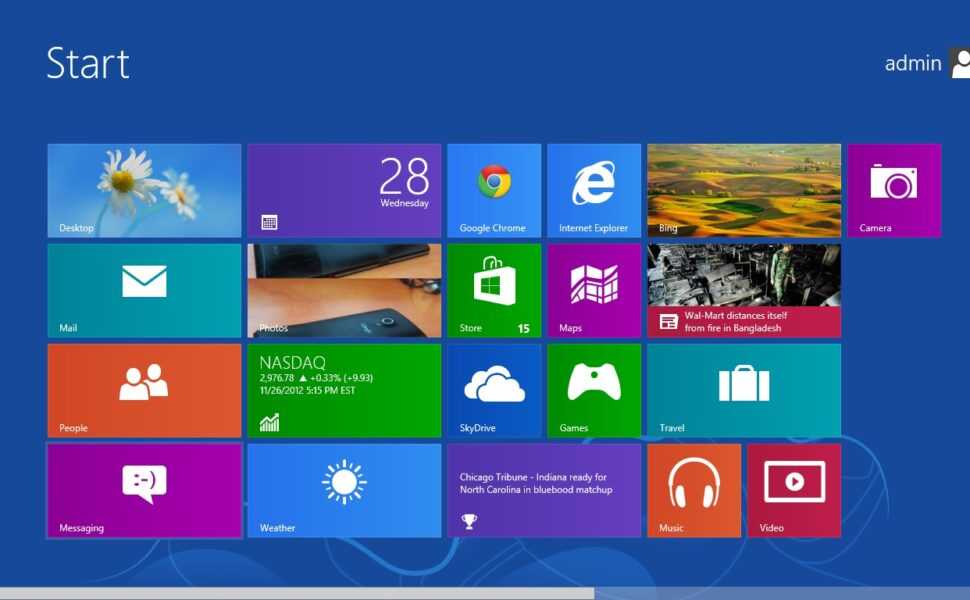Open the Photos tile
The height and width of the screenshot is (600, 970).
click(344, 291)
